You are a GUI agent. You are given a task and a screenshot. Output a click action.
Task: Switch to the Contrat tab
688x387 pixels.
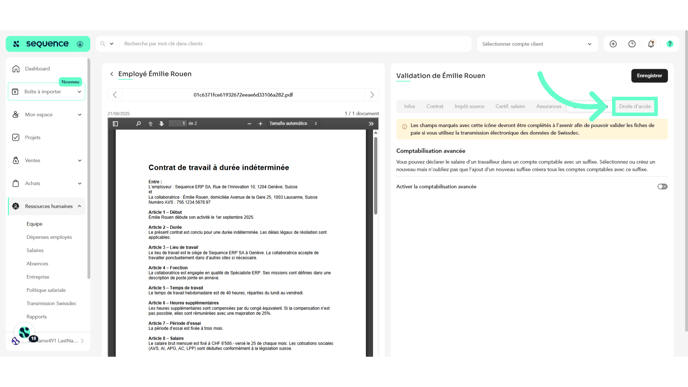(x=435, y=106)
